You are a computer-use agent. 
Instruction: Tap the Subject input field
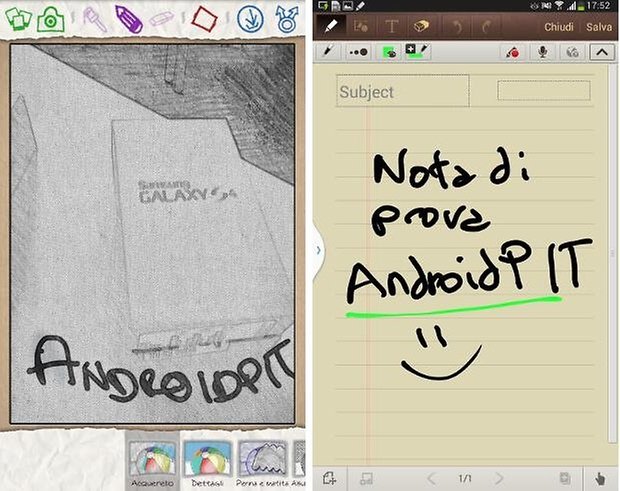tap(403, 91)
